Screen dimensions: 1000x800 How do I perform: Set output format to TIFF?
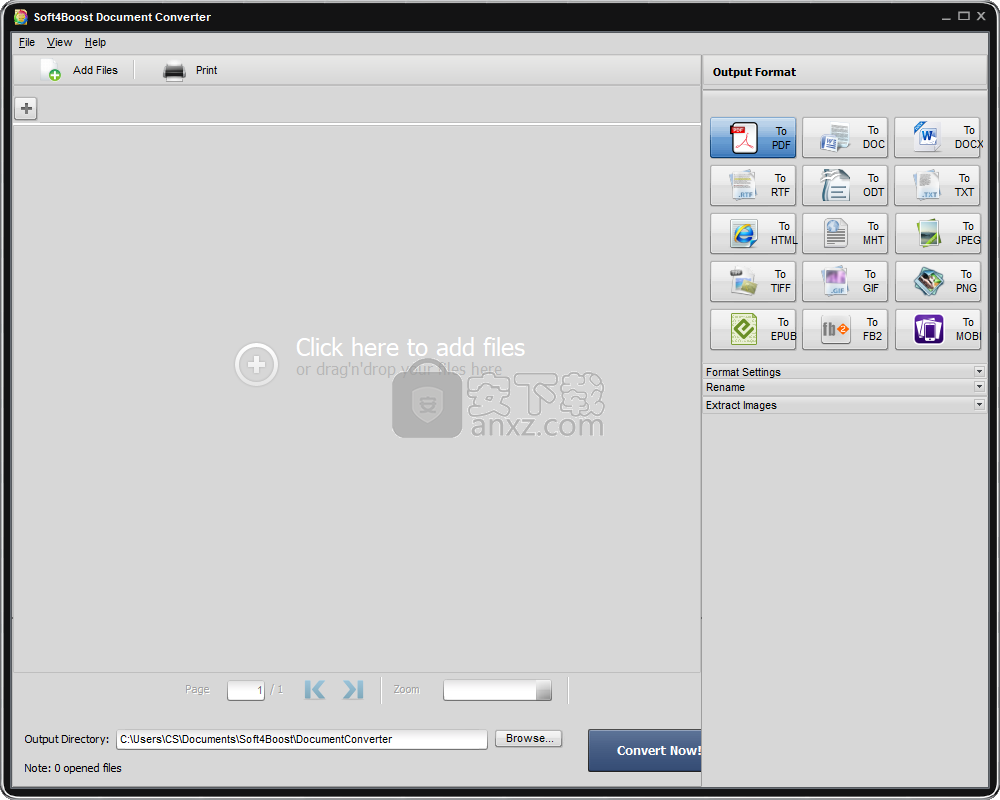(x=753, y=281)
